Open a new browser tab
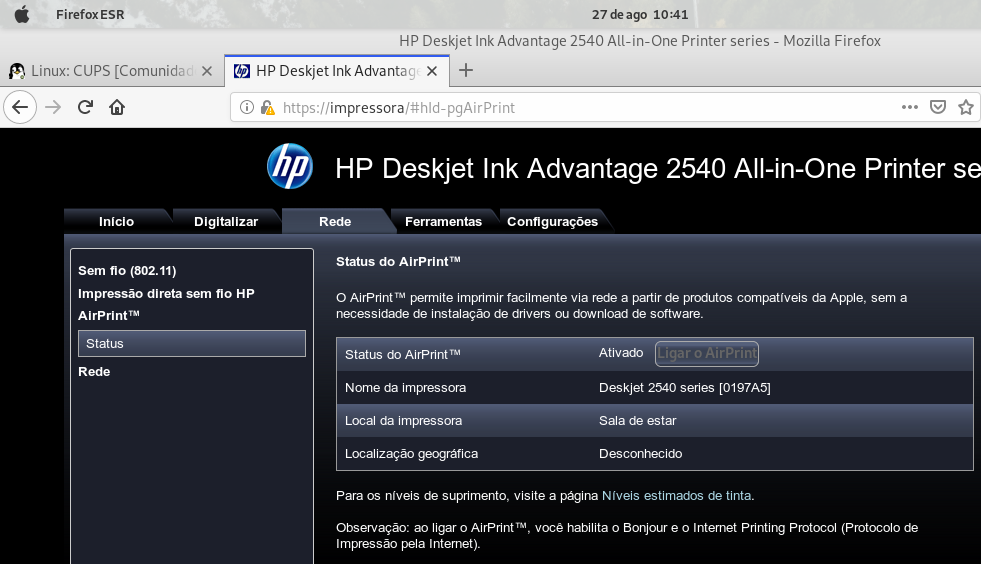The height and width of the screenshot is (564, 981). (x=465, y=70)
